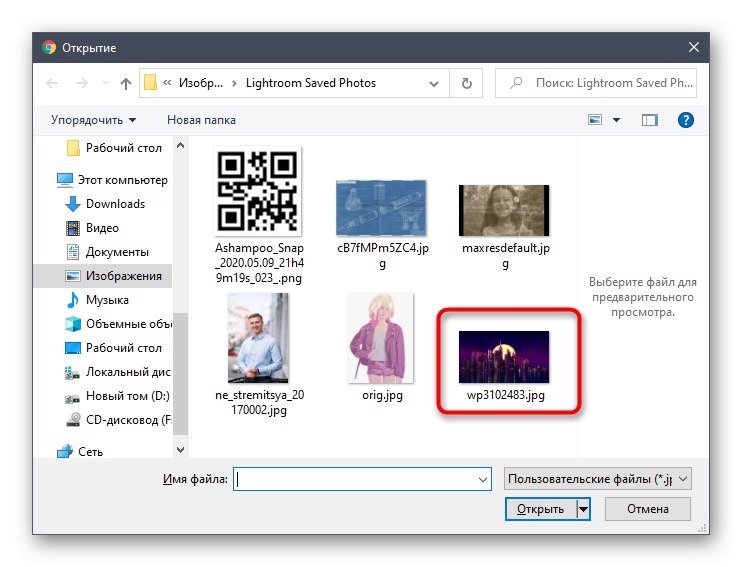Open Новый том (D:) drive

tap(117, 396)
